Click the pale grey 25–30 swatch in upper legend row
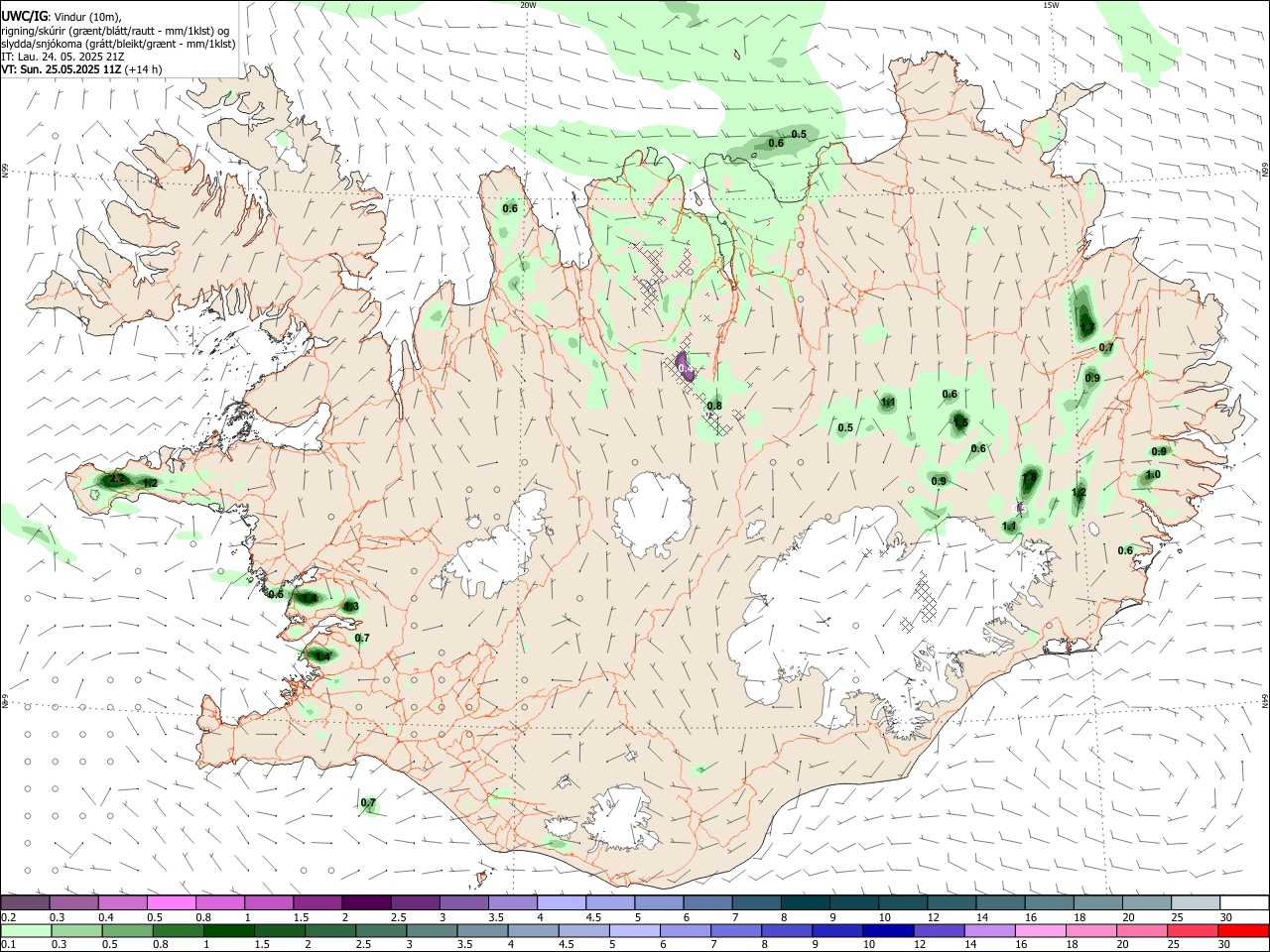 point(1197,902)
